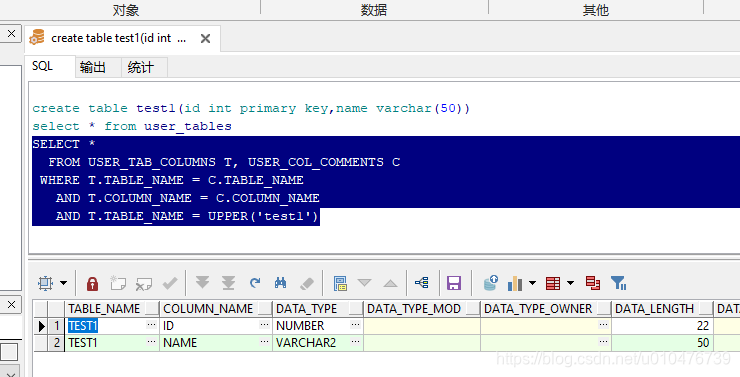
Task: Click the 'create table test1' statement line
Action: pyautogui.click(x=251, y=108)
